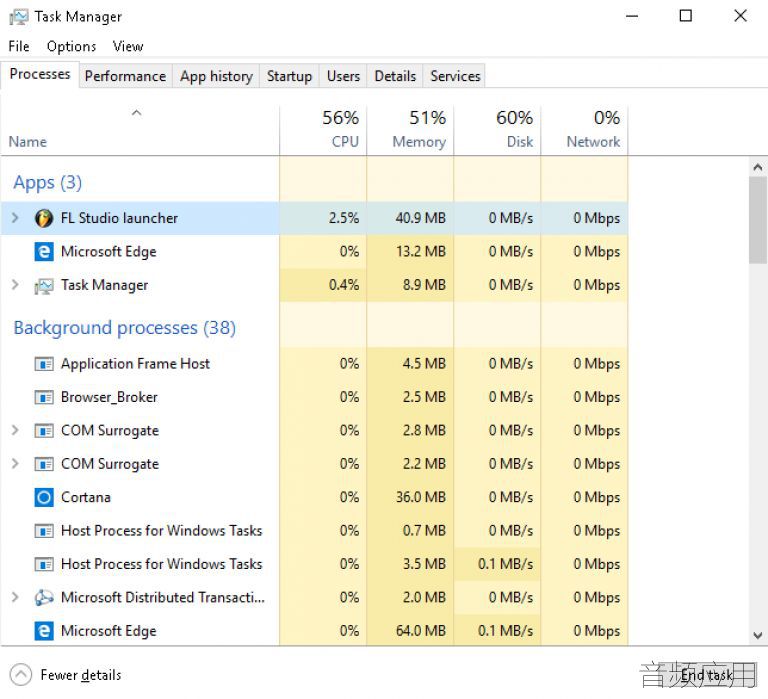Click the Task Manager title bar icon
768x699 pixels.
19,17
